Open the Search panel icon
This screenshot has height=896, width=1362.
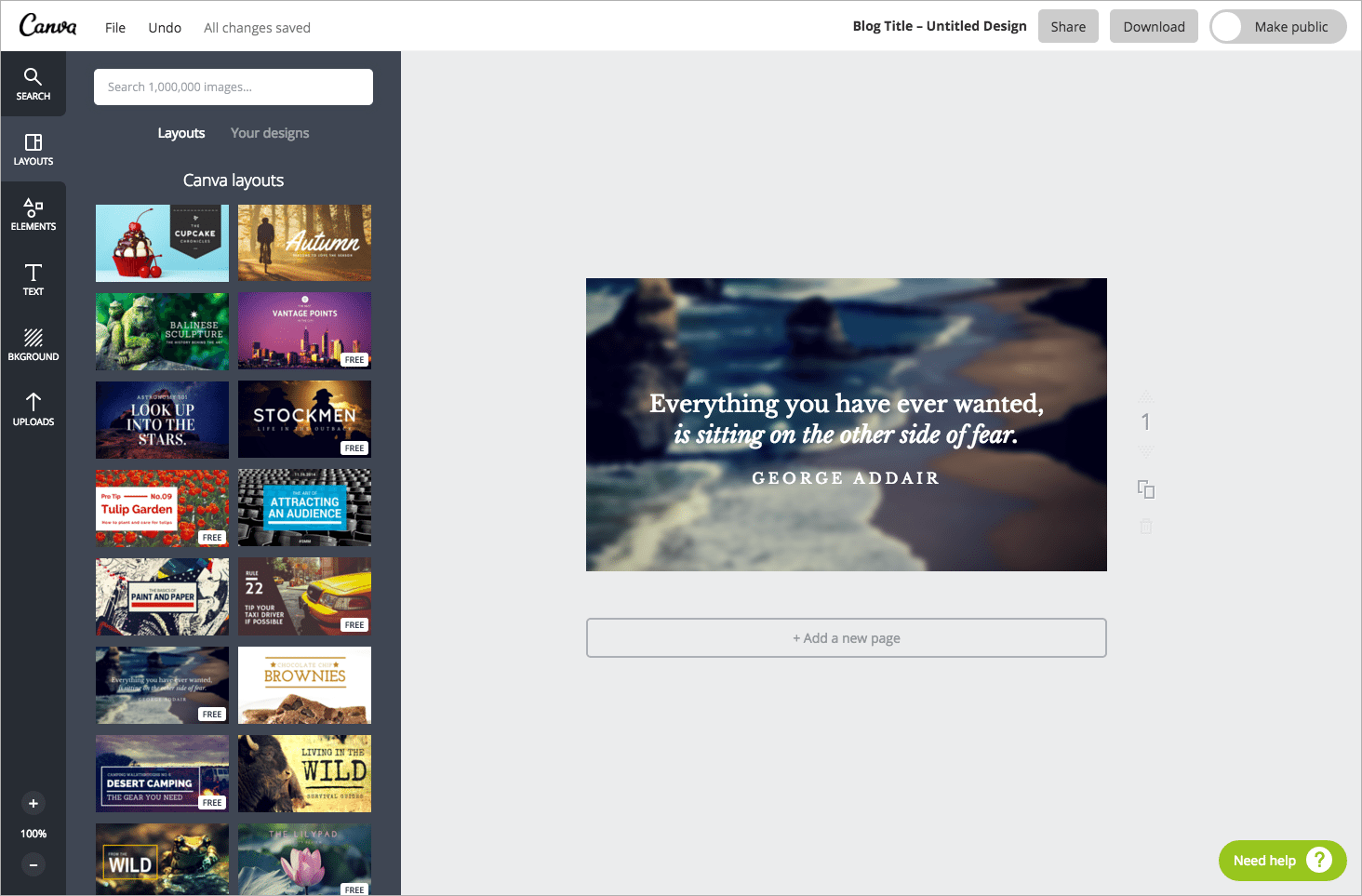(33, 84)
